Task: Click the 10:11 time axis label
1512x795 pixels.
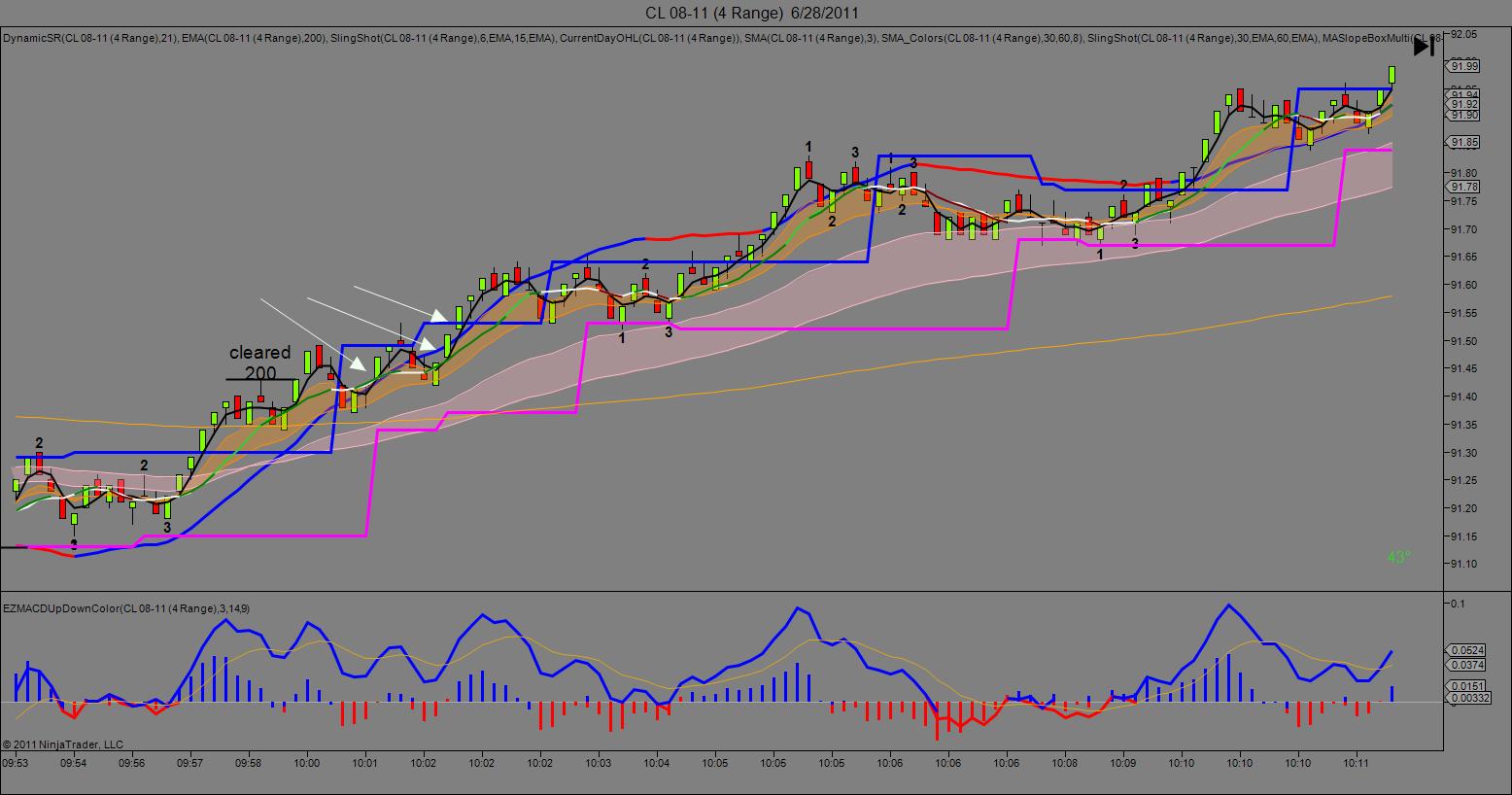Action: [x=1357, y=764]
